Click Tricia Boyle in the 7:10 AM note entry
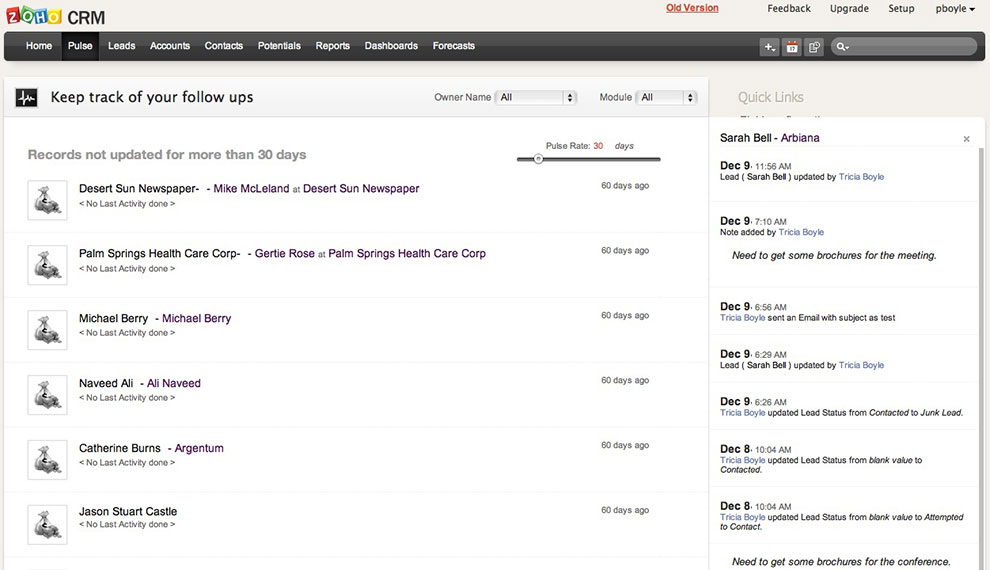Image resolution: width=990 pixels, height=570 pixels. coord(801,232)
